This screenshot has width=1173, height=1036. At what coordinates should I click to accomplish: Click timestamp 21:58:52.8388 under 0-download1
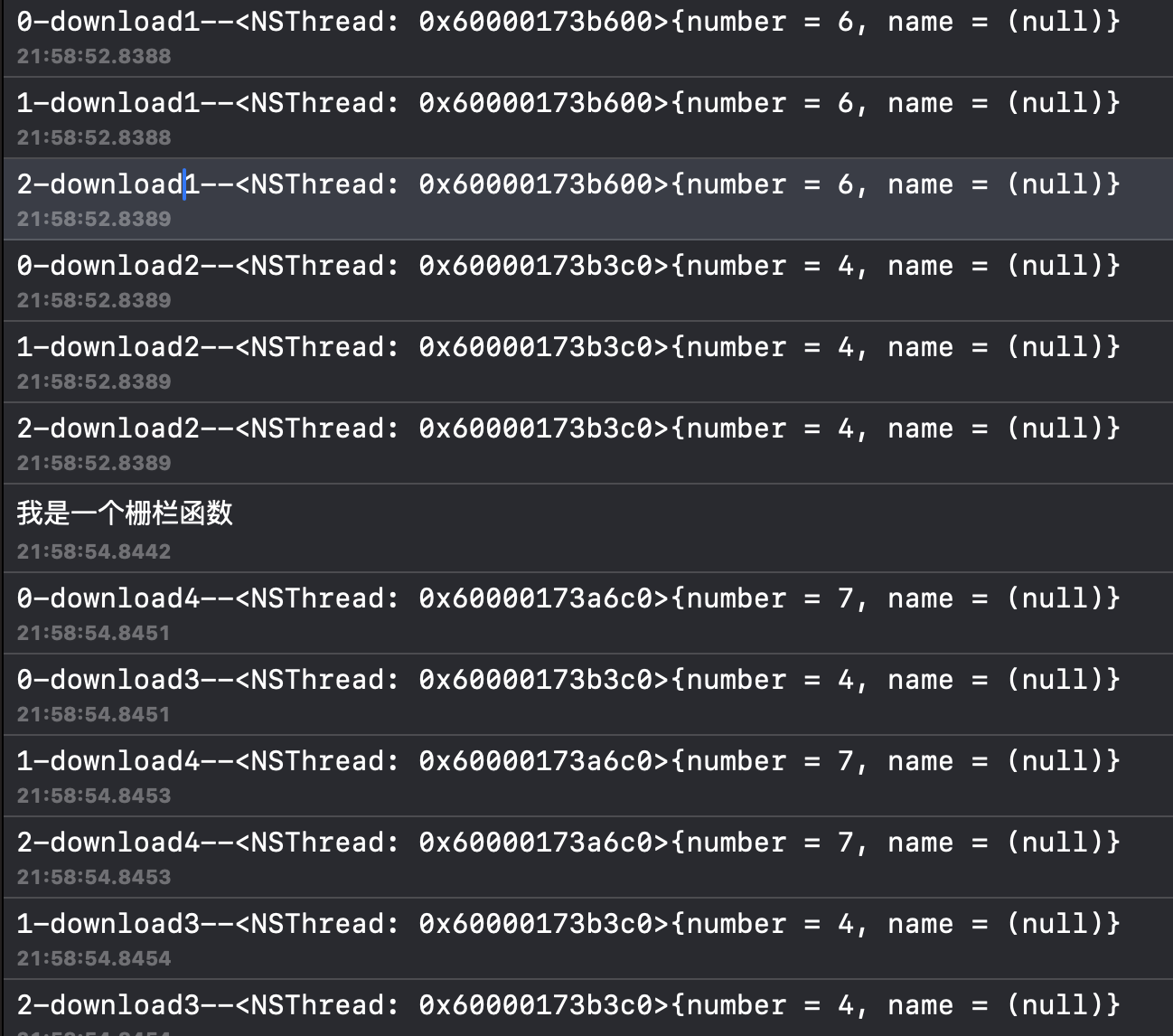pyautogui.click(x=94, y=56)
